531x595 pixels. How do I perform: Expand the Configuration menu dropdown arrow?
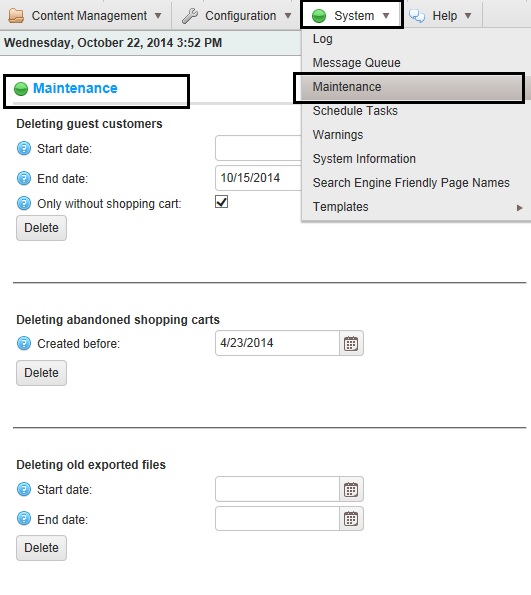(288, 16)
